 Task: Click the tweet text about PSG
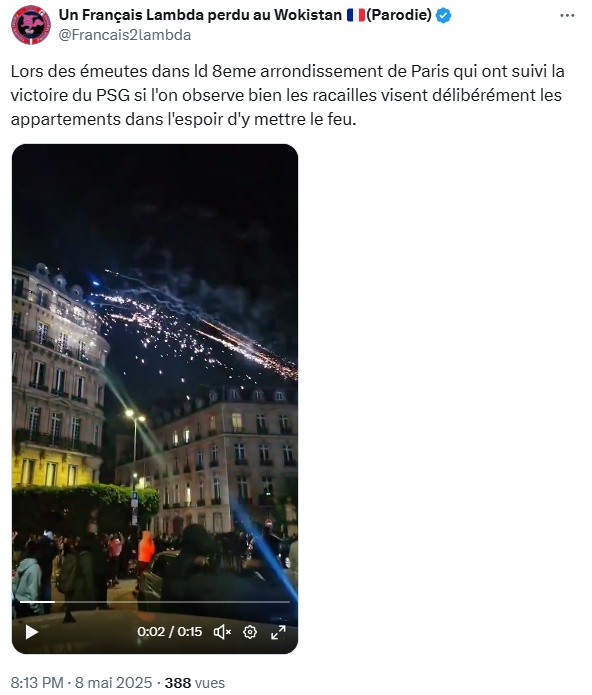pos(288,95)
